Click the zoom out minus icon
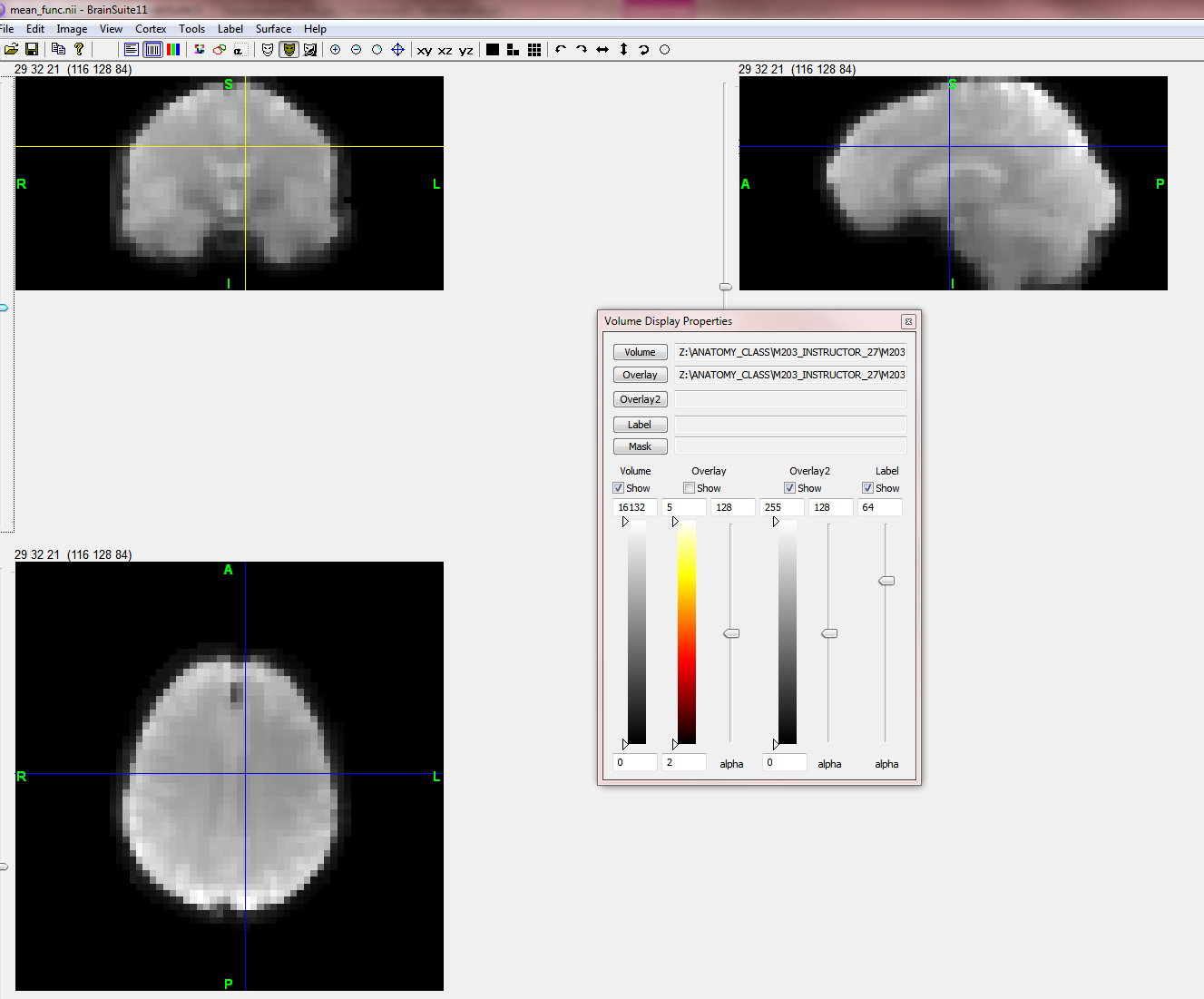 [x=356, y=49]
